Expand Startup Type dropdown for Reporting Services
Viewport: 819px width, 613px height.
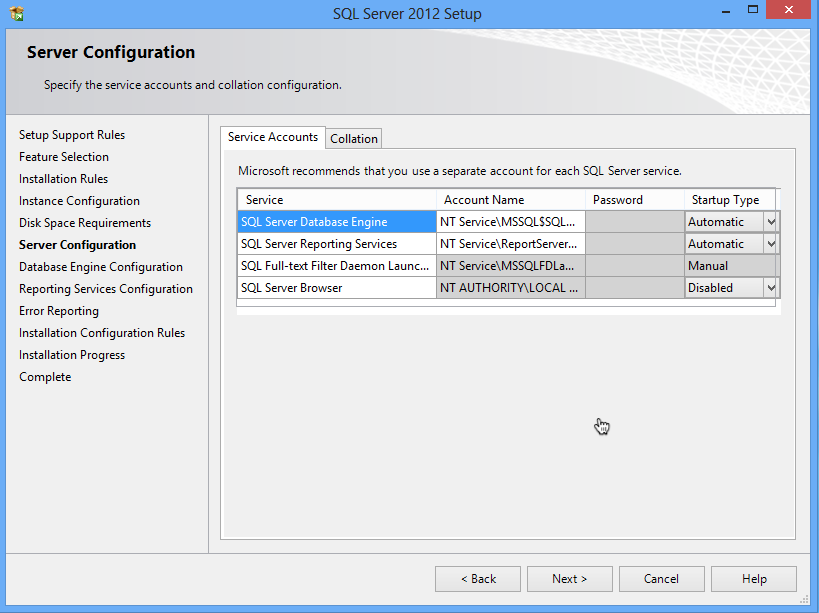[770, 244]
